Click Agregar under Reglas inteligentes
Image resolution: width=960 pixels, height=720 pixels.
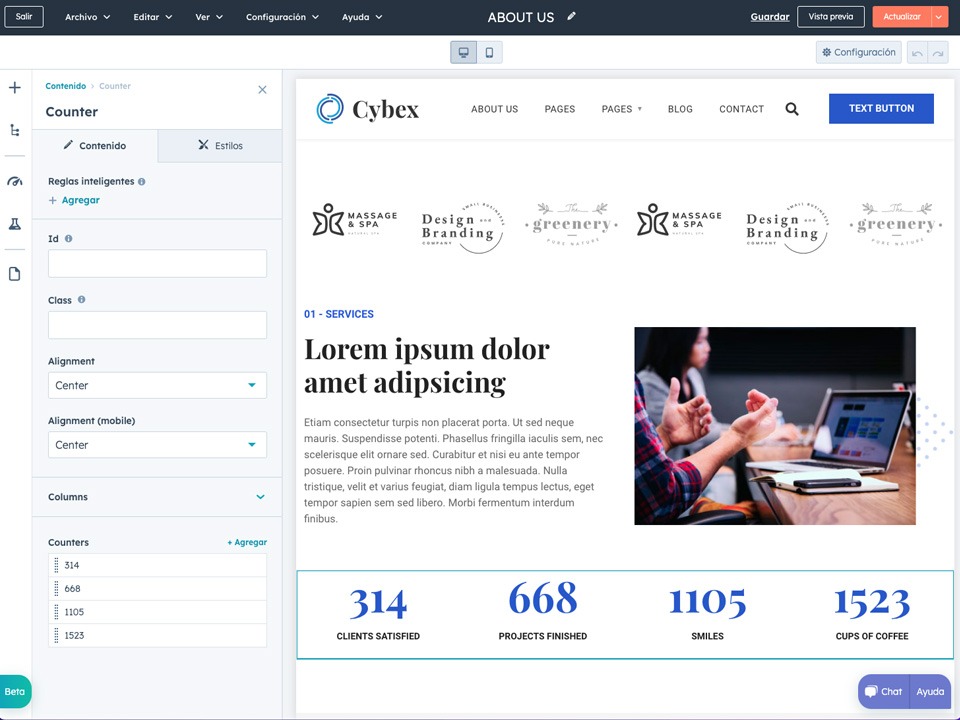tap(74, 200)
